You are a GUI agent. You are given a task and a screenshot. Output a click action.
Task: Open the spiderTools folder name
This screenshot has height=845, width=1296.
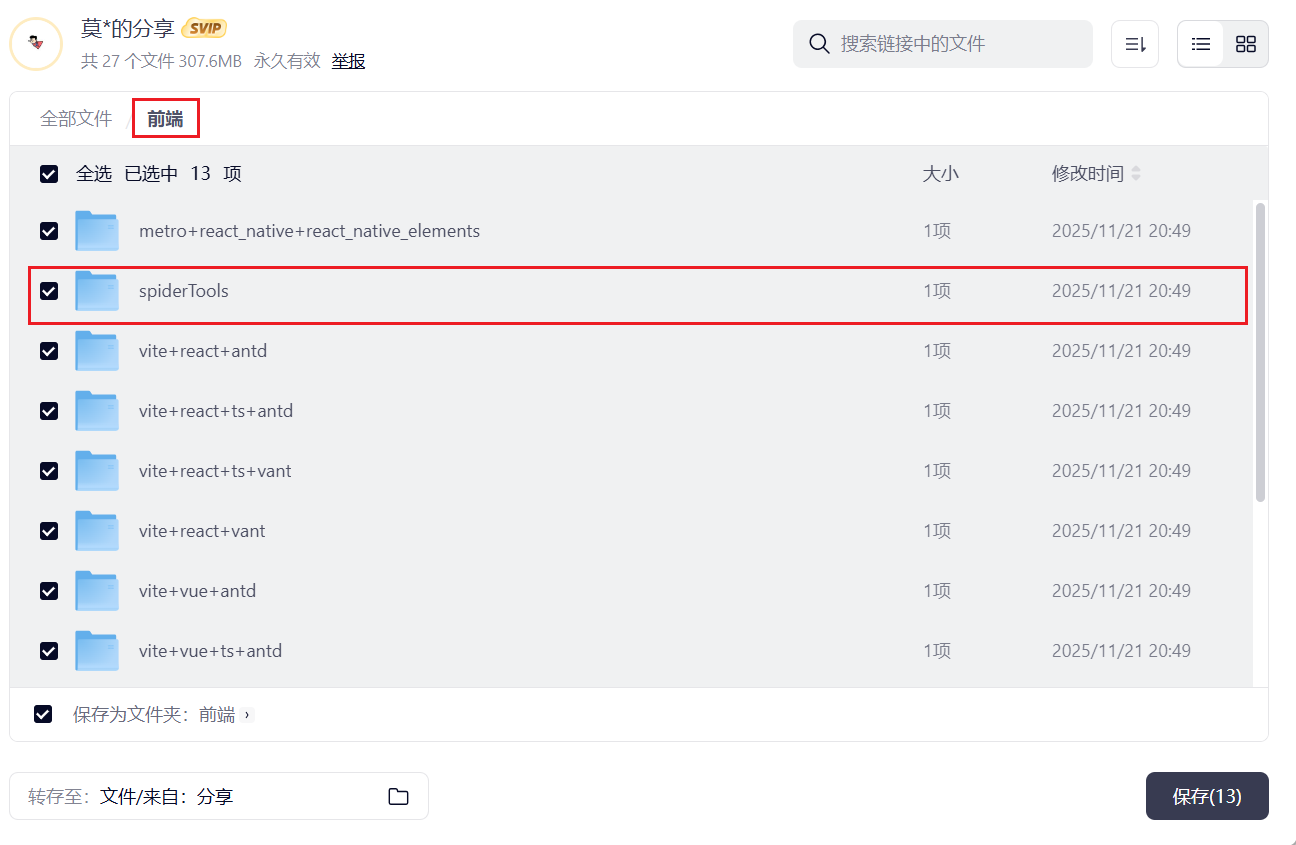(184, 291)
